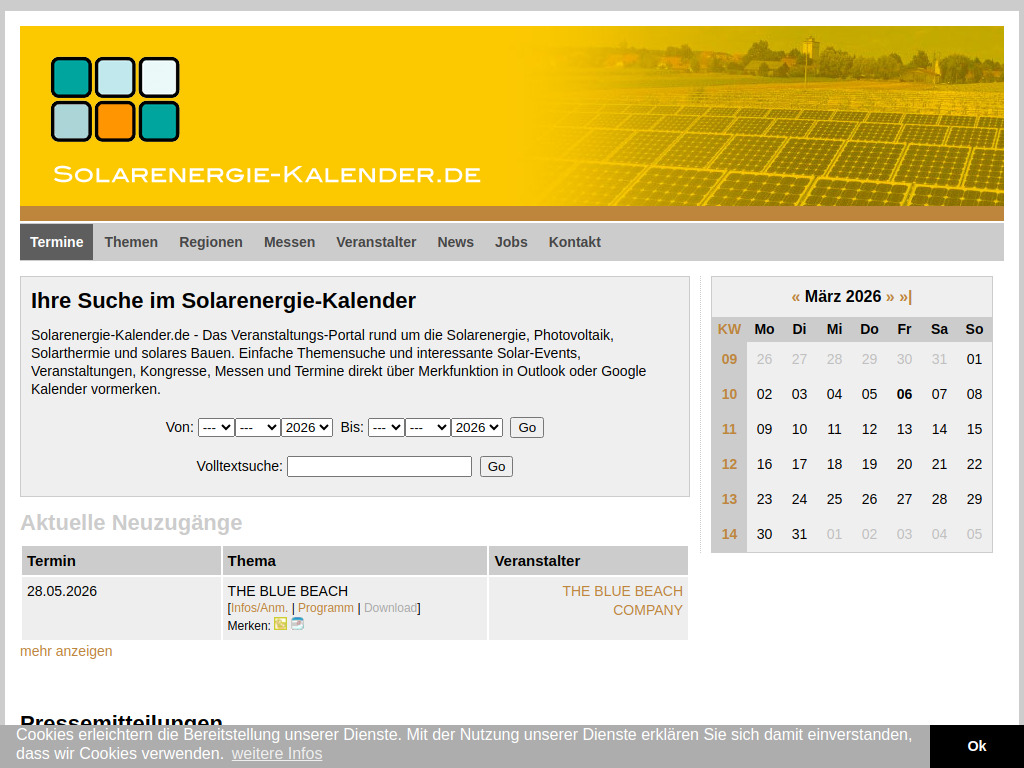Select the Messen navigation item
1024x768 pixels.
(x=289, y=242)
